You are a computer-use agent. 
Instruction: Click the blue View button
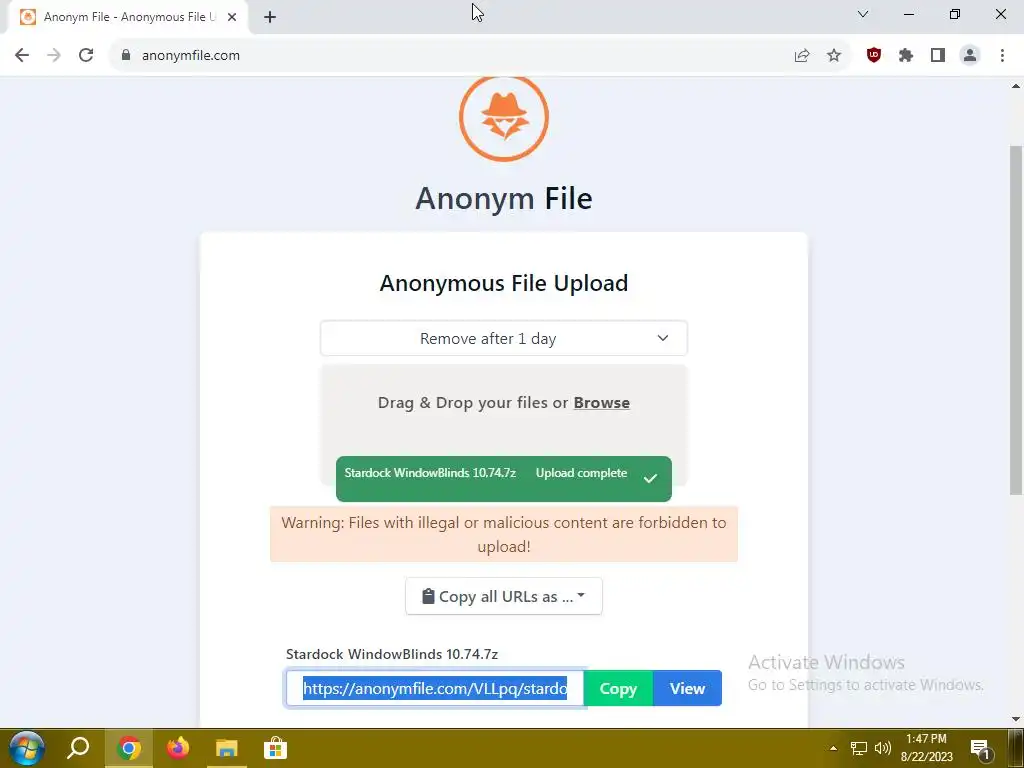point(687,688)
